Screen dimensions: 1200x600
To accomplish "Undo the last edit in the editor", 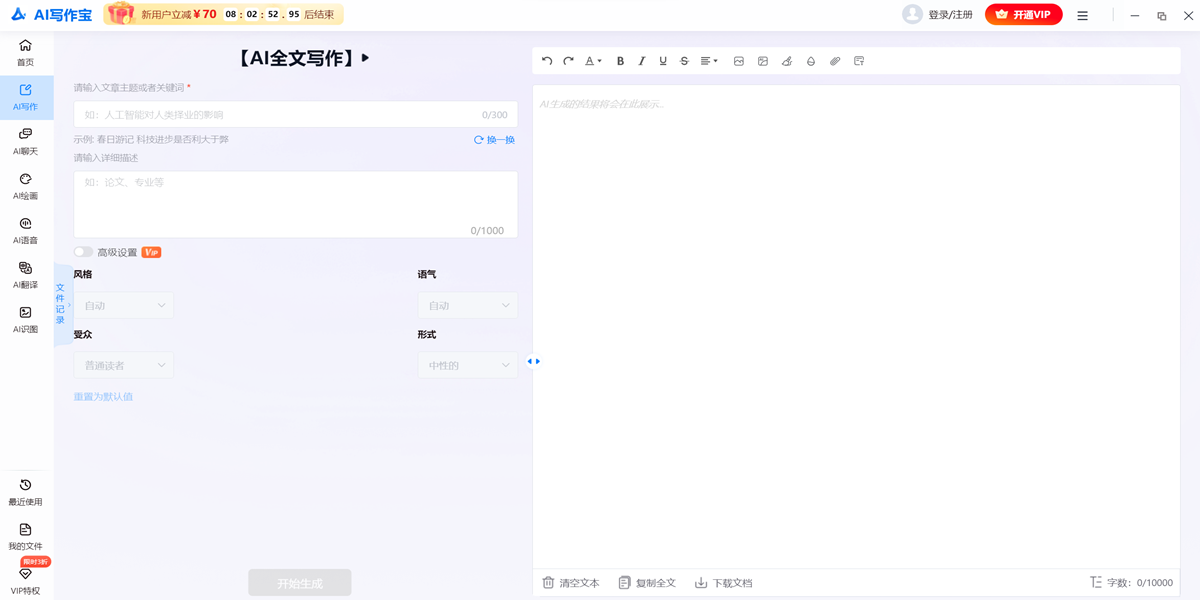I will click(546, 61).
